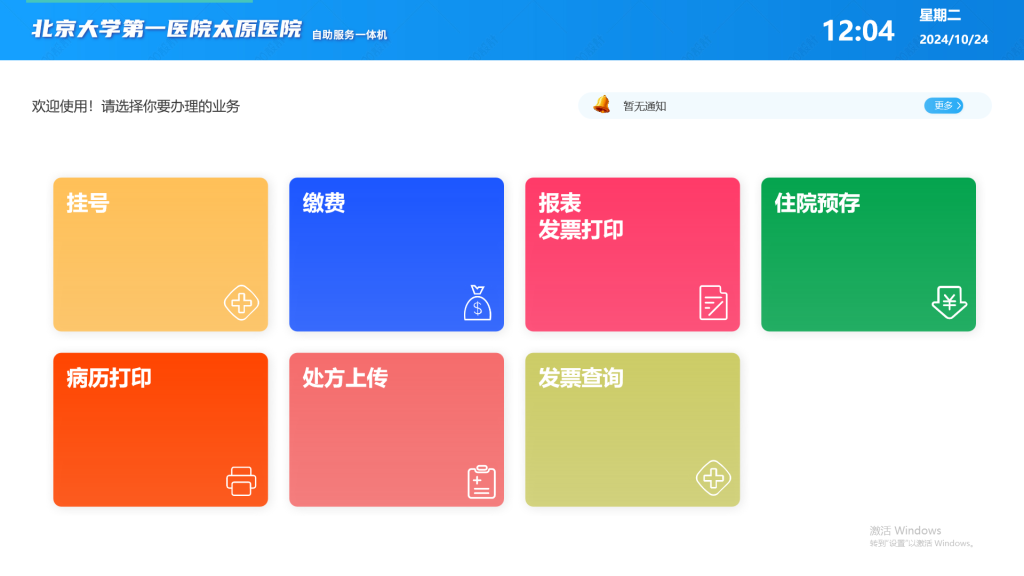Viewport: 1024px width, 576px height.
Task: Open 病历打印 medical record printing
Action: (161, 430)
